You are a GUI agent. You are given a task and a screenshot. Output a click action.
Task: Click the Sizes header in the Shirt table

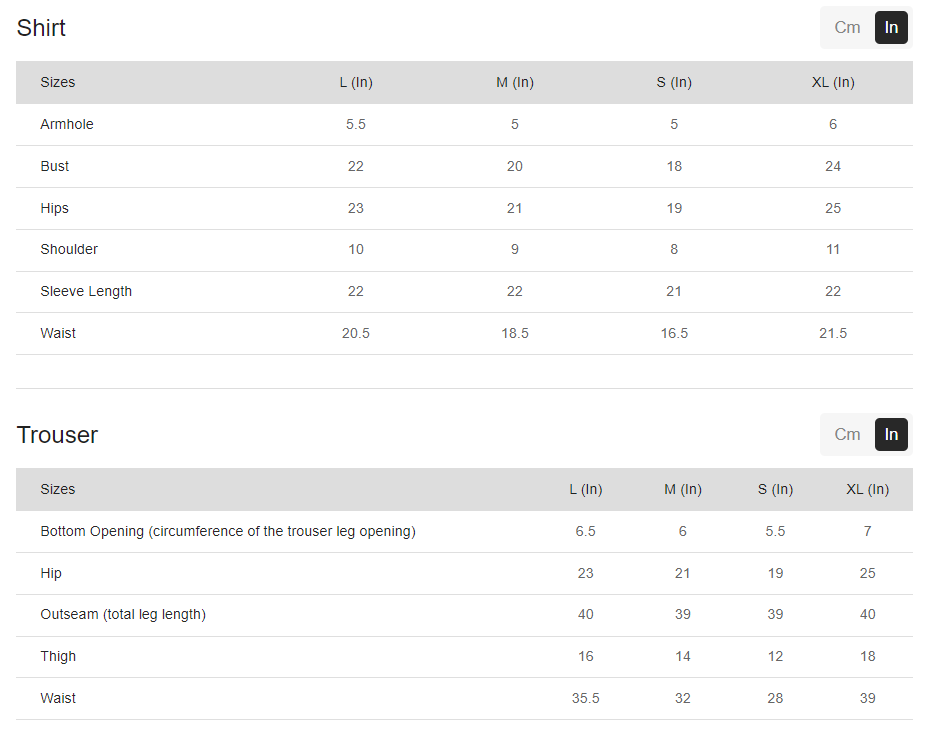click(58, 83)
